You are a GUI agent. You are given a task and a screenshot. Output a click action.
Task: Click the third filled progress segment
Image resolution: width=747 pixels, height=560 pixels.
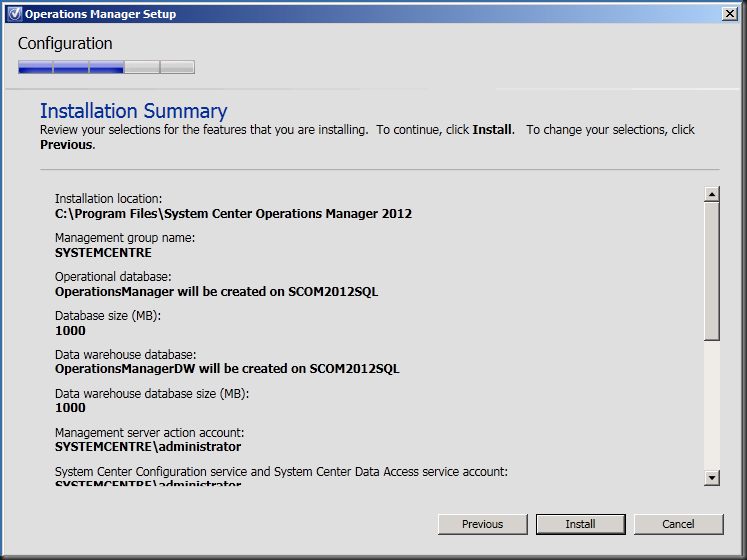(x=106, y=67)
